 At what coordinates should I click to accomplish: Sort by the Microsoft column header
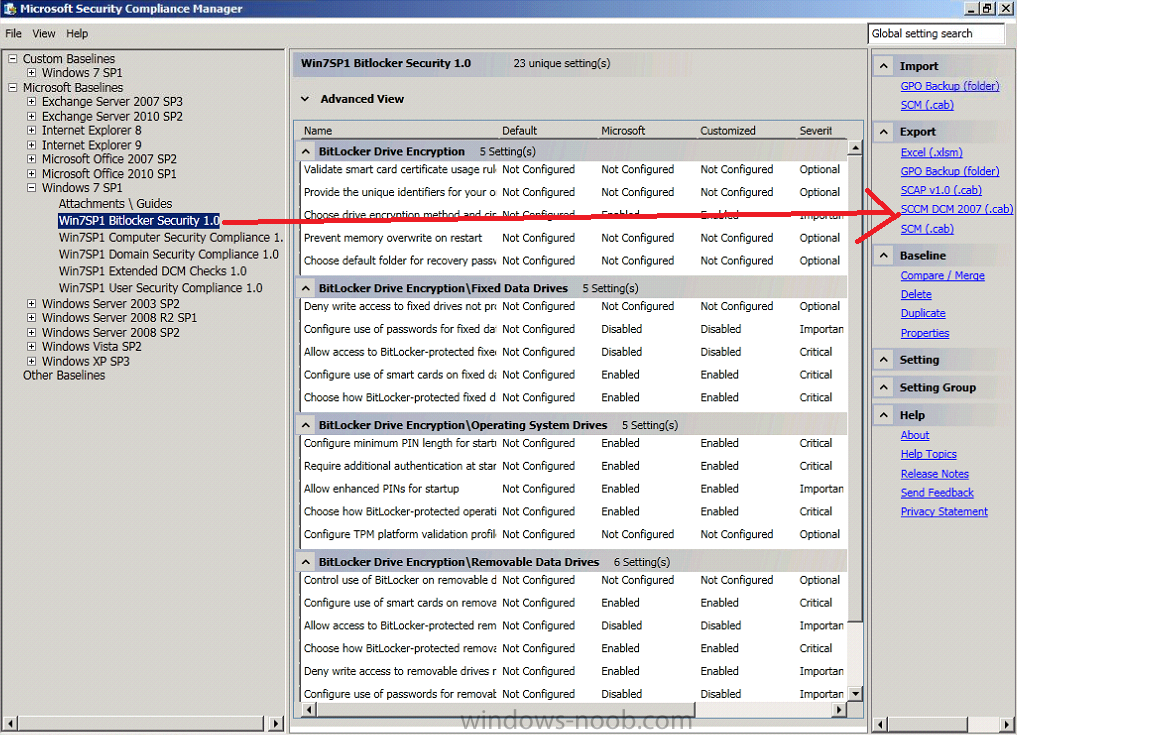tap(623, 131)
